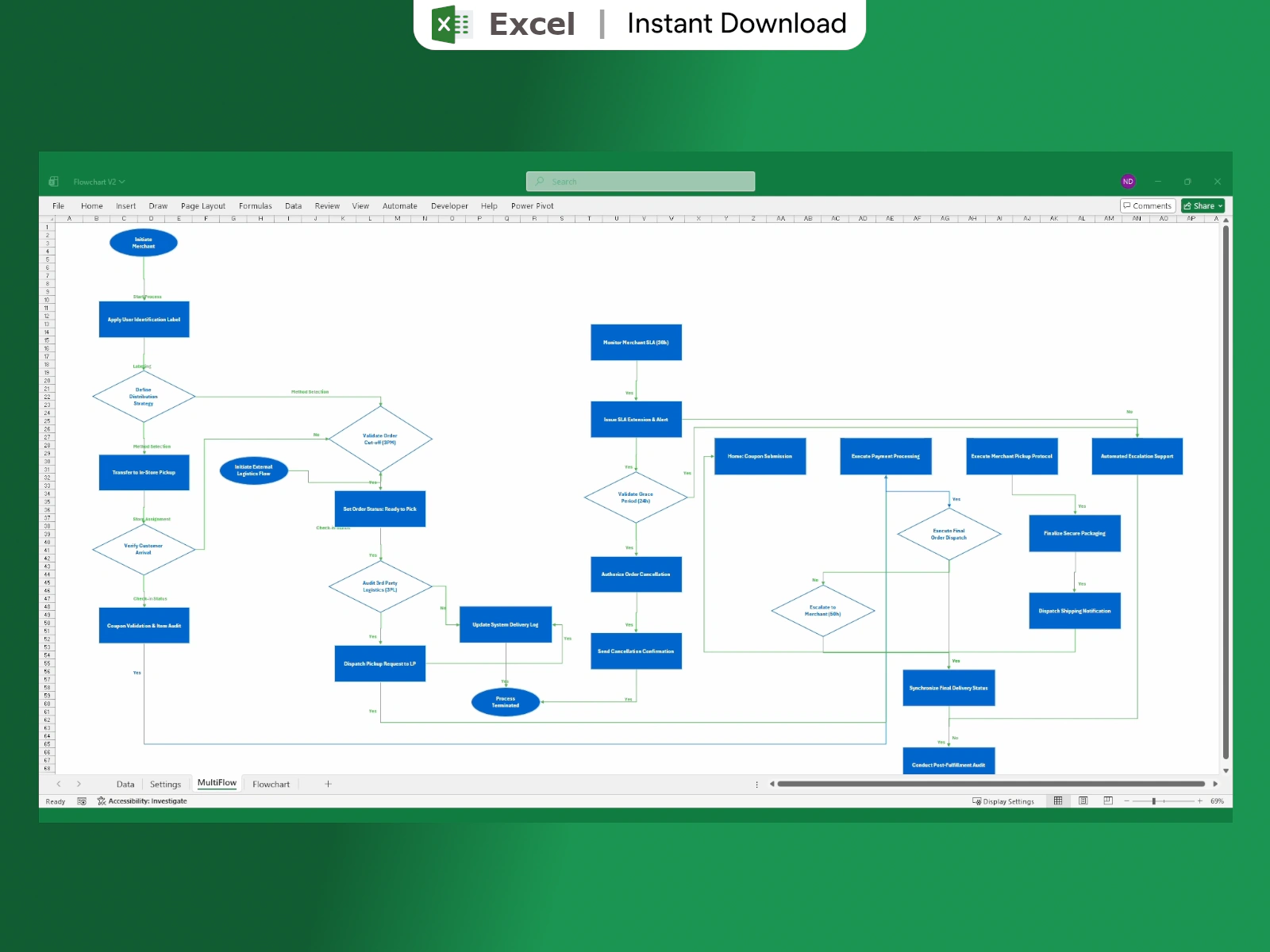Switch to Normal view
Image resolution: width=1270 pixels, height=952 pixels.
(1058, 801)
